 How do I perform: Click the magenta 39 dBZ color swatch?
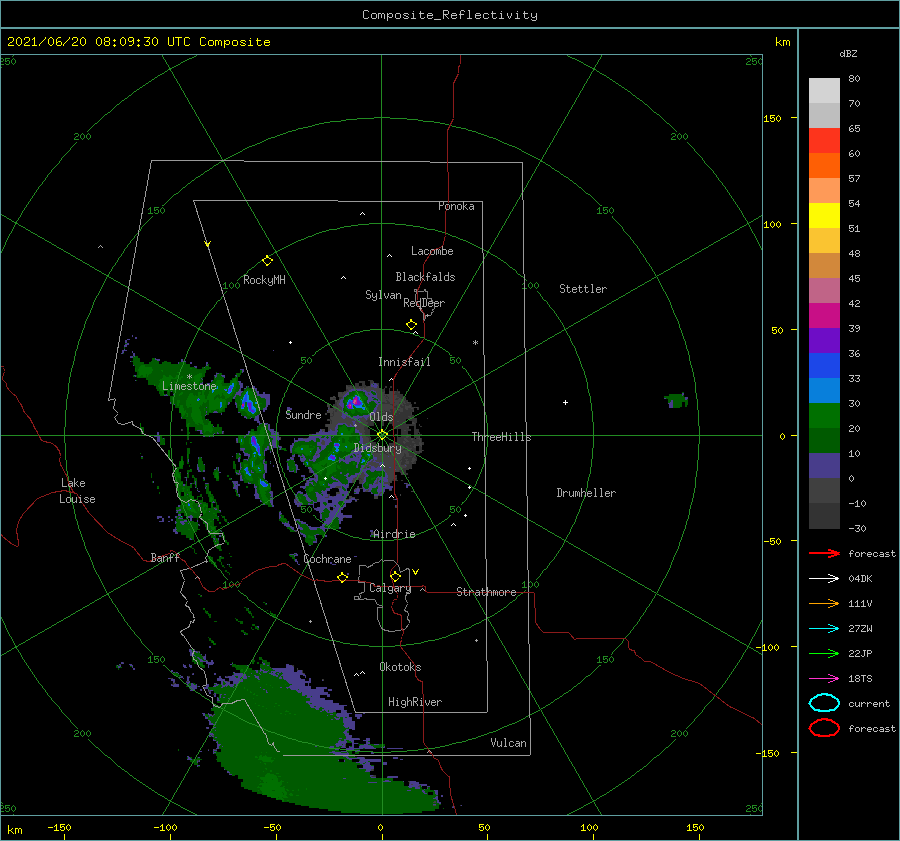tap(824, 316)
